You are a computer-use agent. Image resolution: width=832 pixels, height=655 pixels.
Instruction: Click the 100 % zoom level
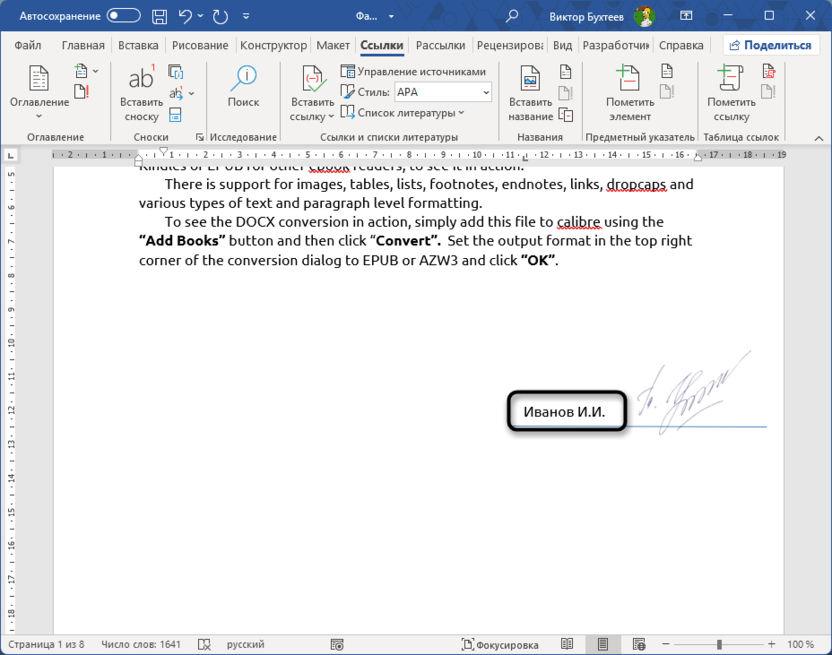(800, 644)
